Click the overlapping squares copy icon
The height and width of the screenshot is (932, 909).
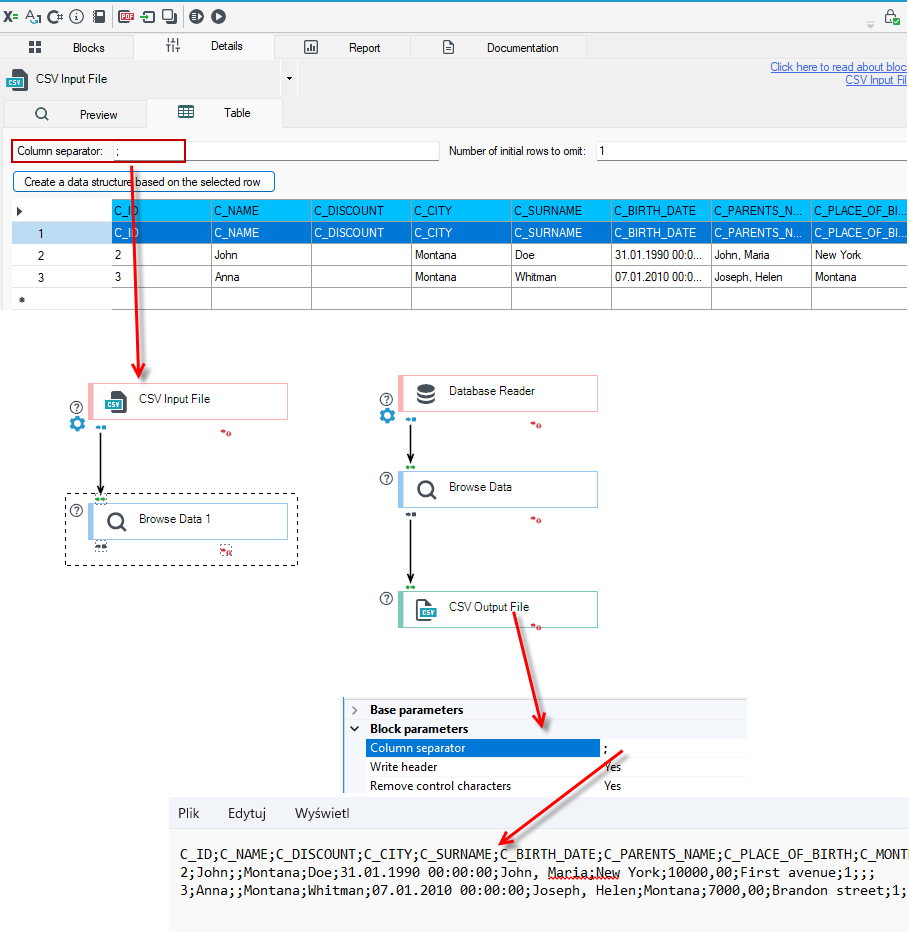pyautogui.click(x=169, y=17)
